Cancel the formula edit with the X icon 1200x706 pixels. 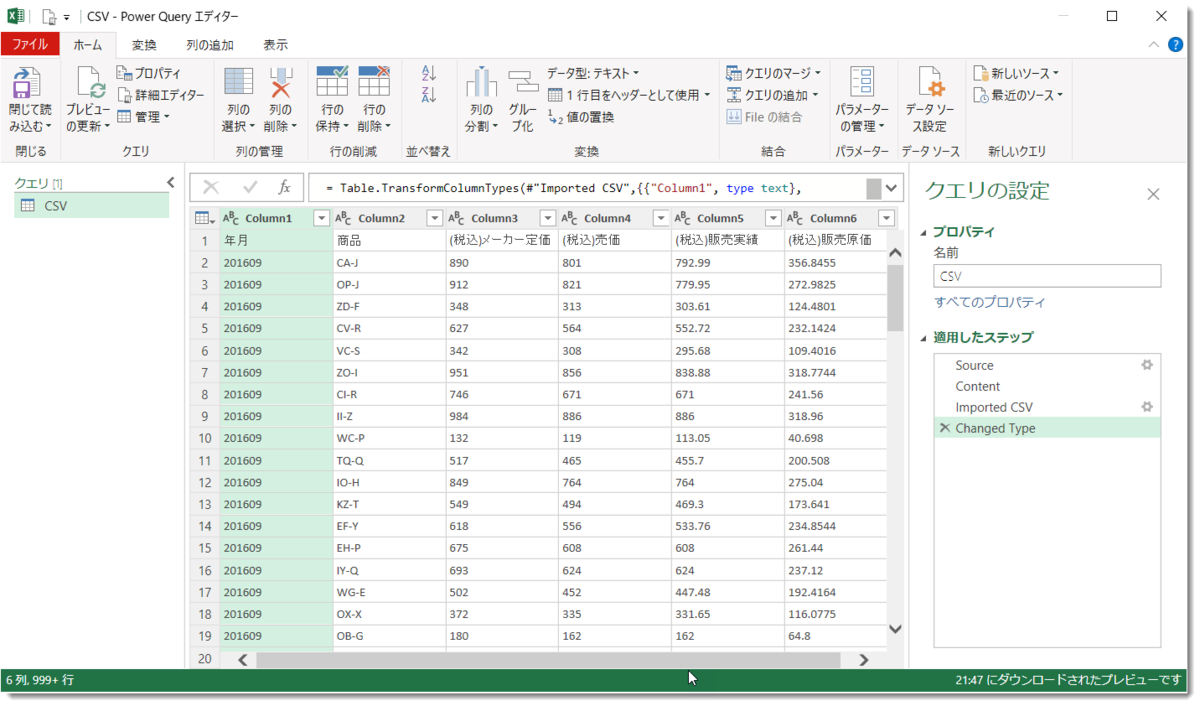pyautogui.click(x=211, y=187)
